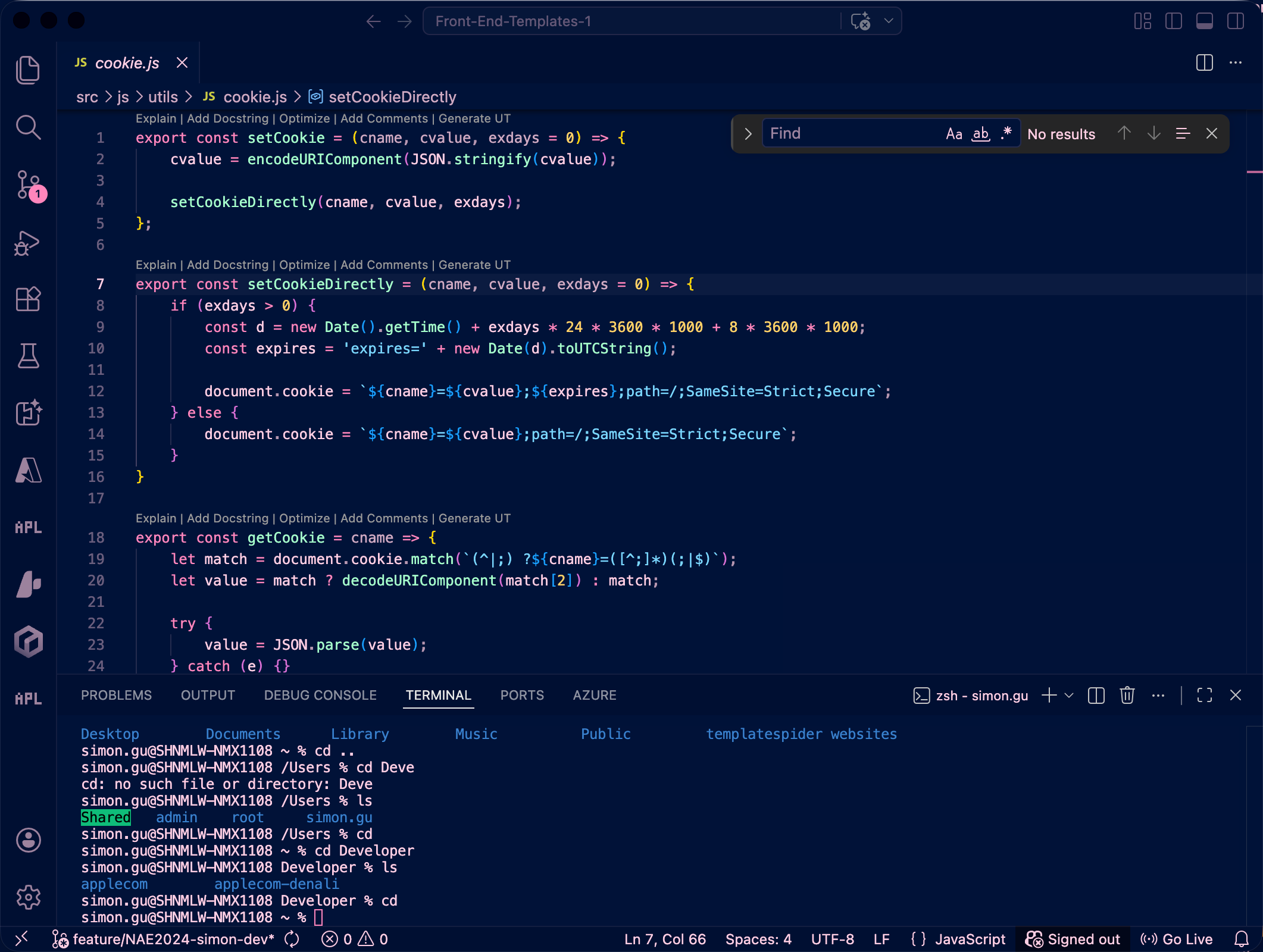The width and height of the screenshot is (1263, 952).
Task: Open the Explorer file view
Action: pos(28,70)
